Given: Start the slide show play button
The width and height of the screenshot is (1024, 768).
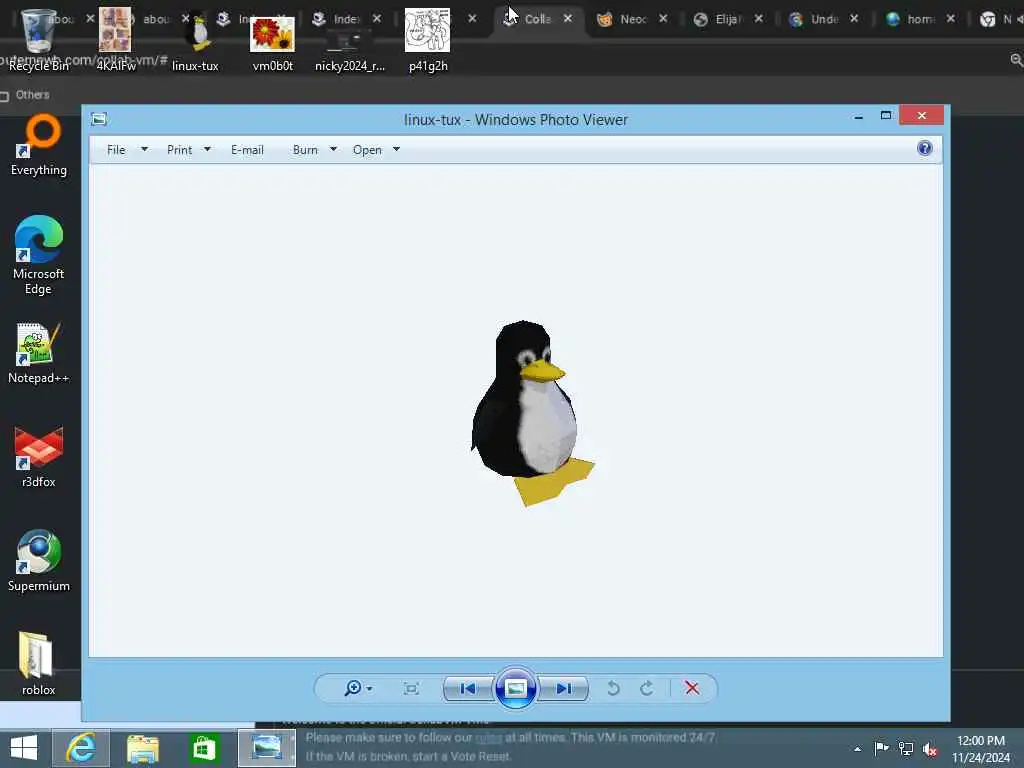Looking at the screenshot, I should coord(516,688).
